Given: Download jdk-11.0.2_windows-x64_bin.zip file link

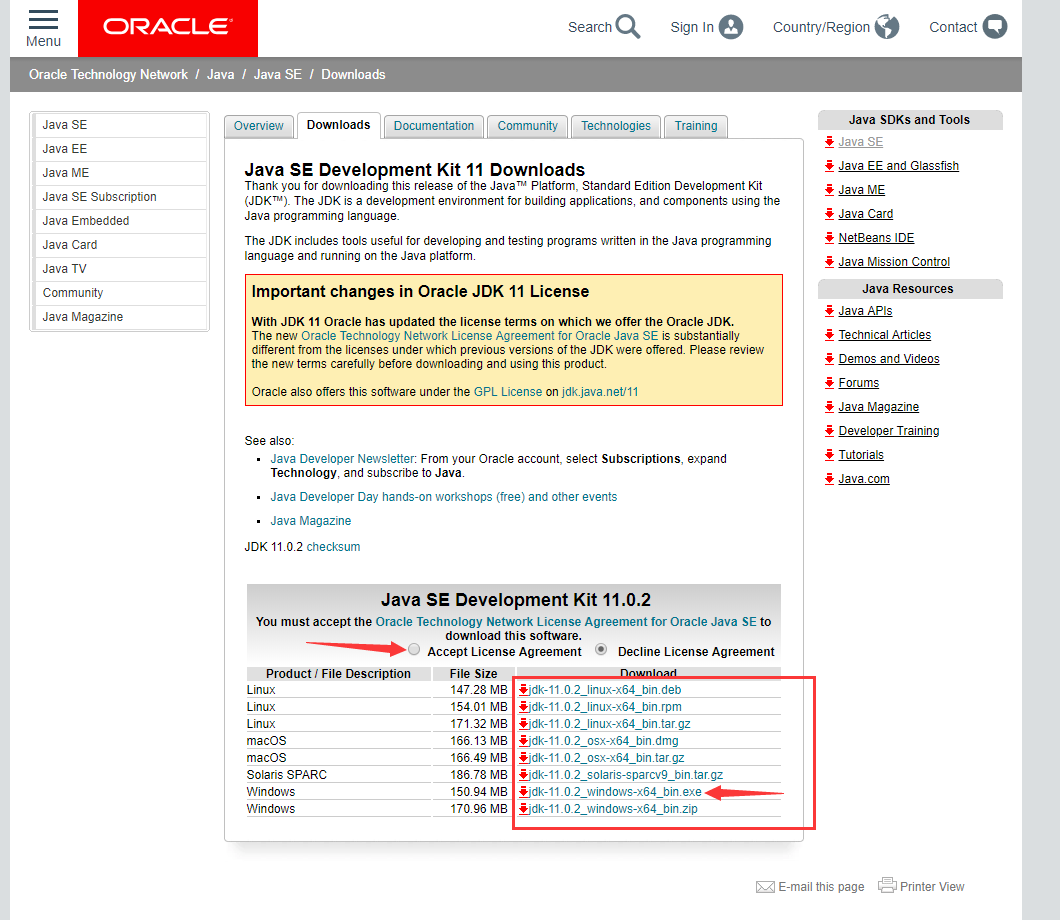Looking at the screenshot, I should point(613,808).
